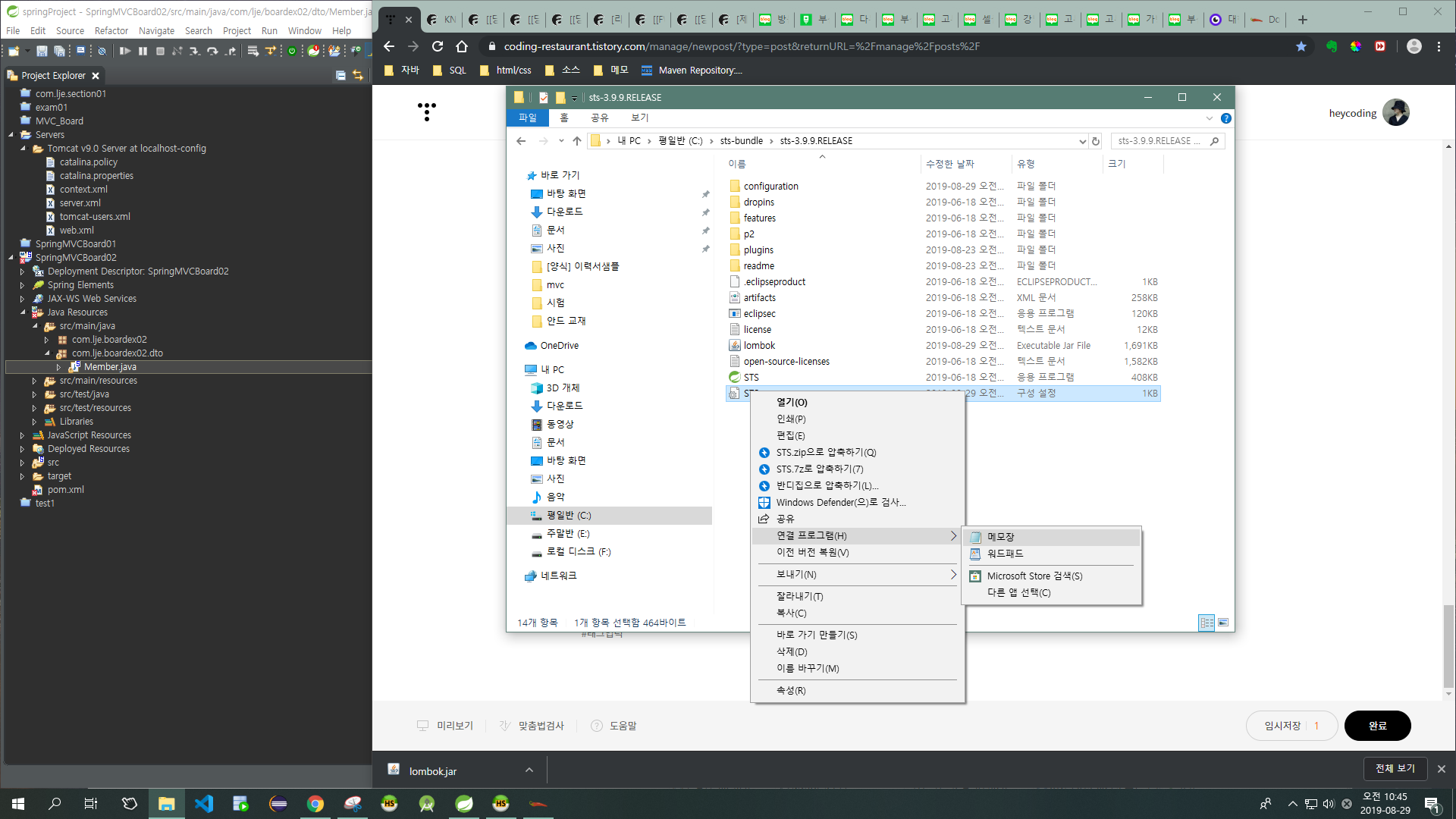Click the 완료 publish button
Viewport: 1456px width, 819px height.
click(1377, 726)
